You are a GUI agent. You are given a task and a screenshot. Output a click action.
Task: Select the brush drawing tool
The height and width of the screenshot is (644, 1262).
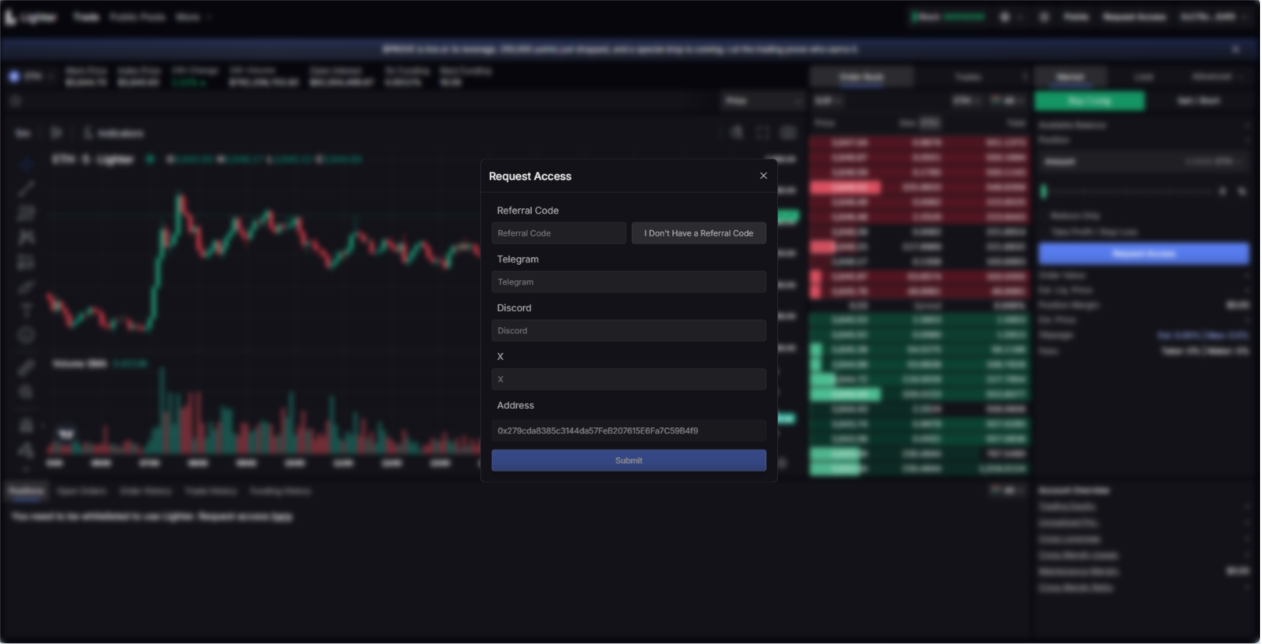click(26, 287)
